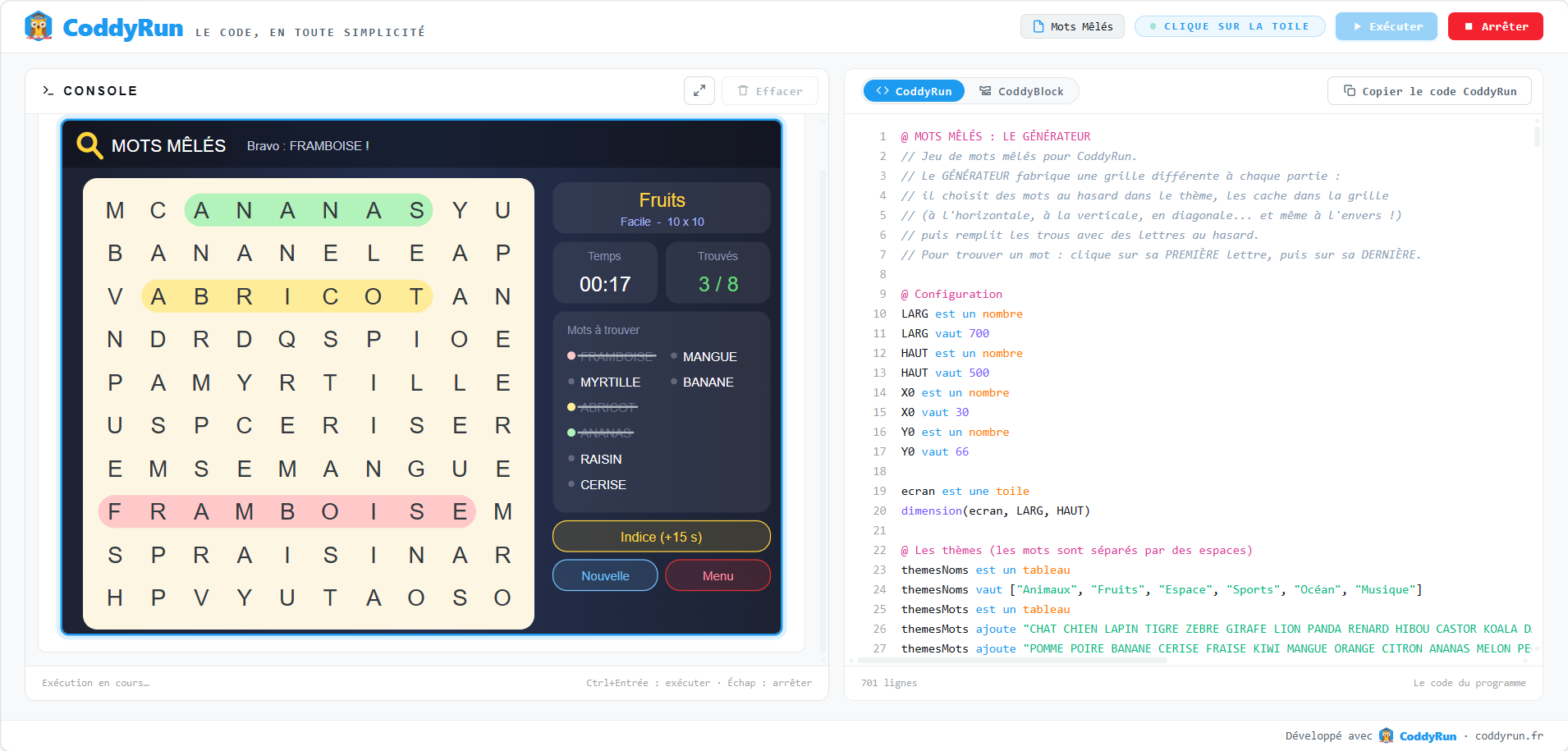Click MANGUE in the words list
Viewport: 1568px width, 751px height.
click(710, 356)
